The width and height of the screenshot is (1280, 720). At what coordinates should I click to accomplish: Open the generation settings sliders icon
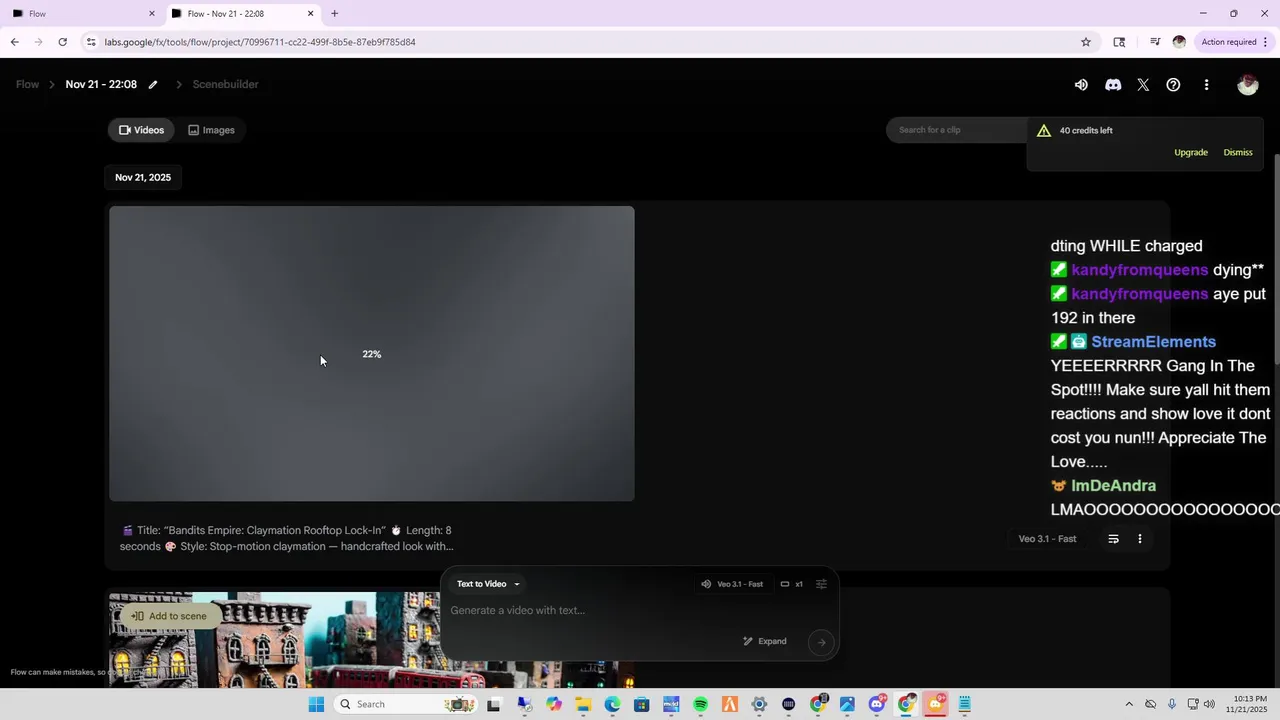(822, 584)
